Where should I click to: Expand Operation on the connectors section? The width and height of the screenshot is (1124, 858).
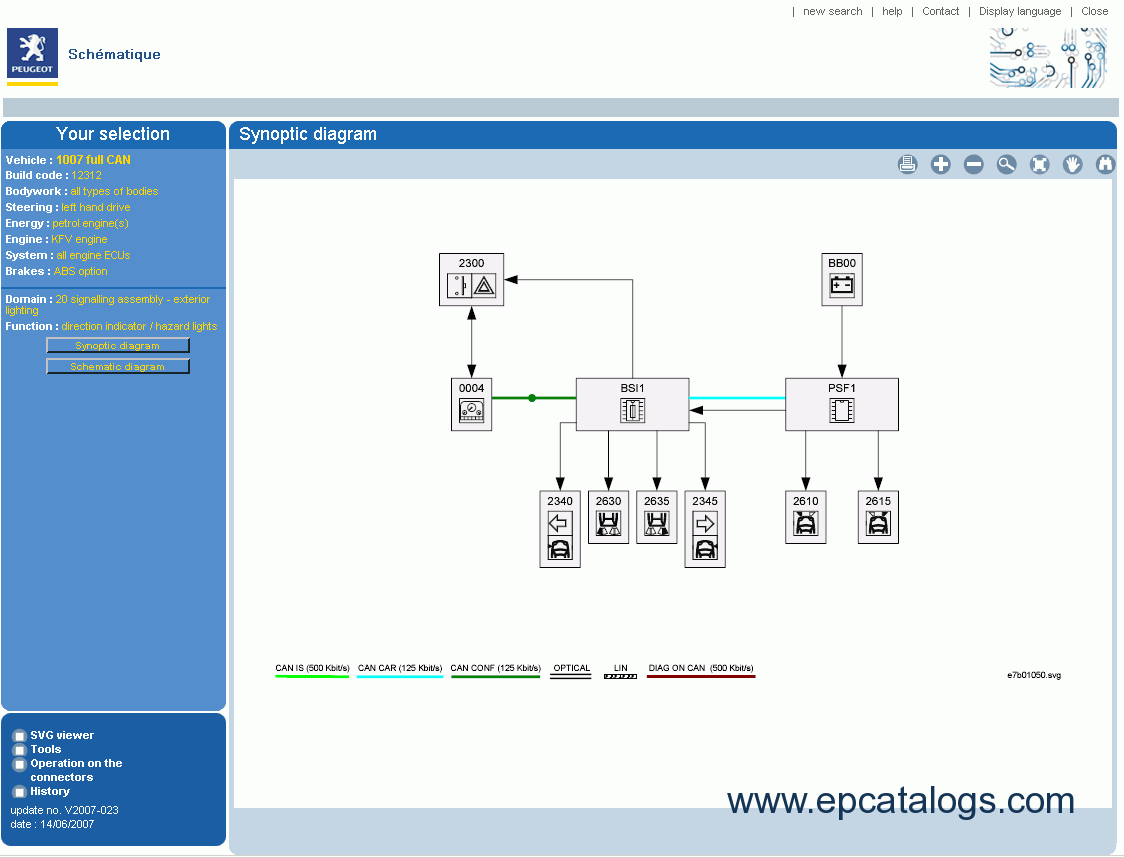(x=19, y=764)
